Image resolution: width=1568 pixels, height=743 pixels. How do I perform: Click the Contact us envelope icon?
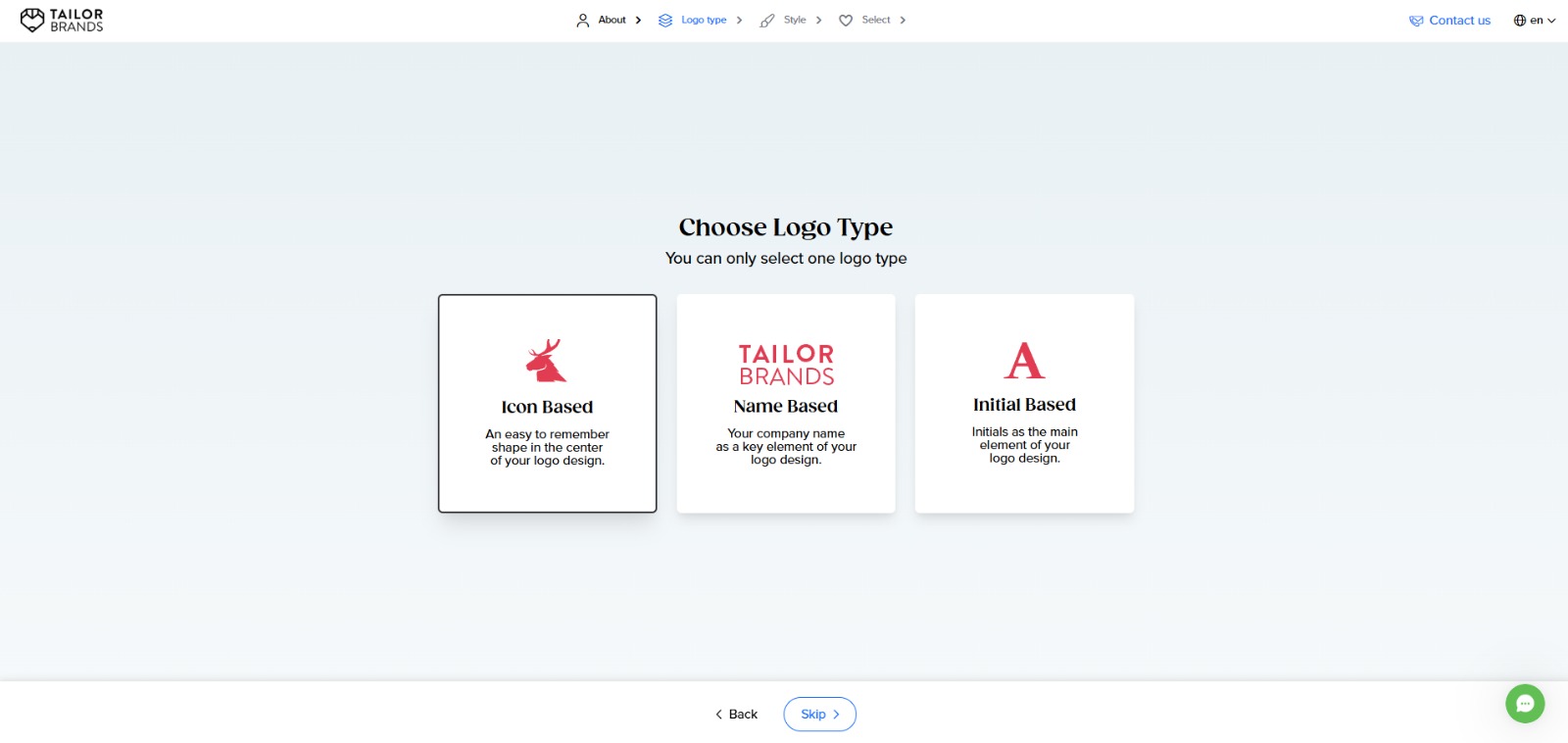click(1416, 21)
